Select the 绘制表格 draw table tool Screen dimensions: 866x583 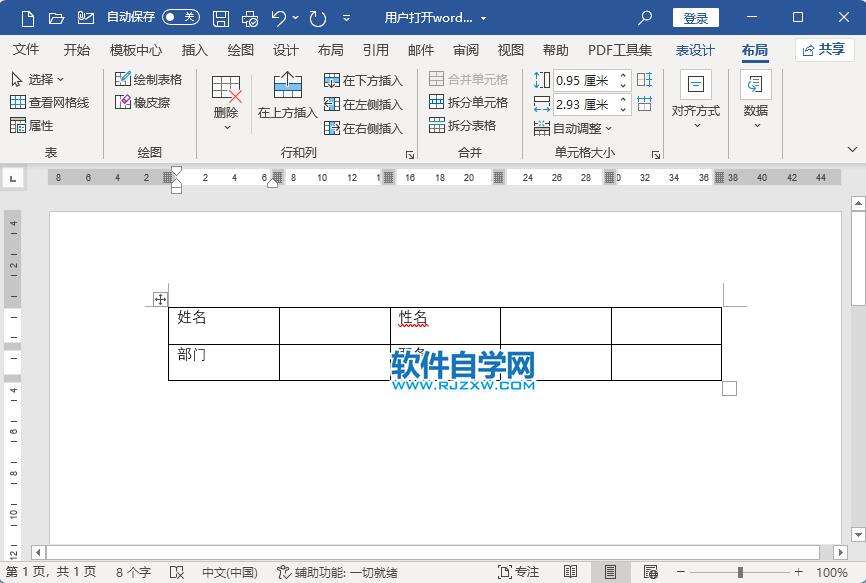149,79
